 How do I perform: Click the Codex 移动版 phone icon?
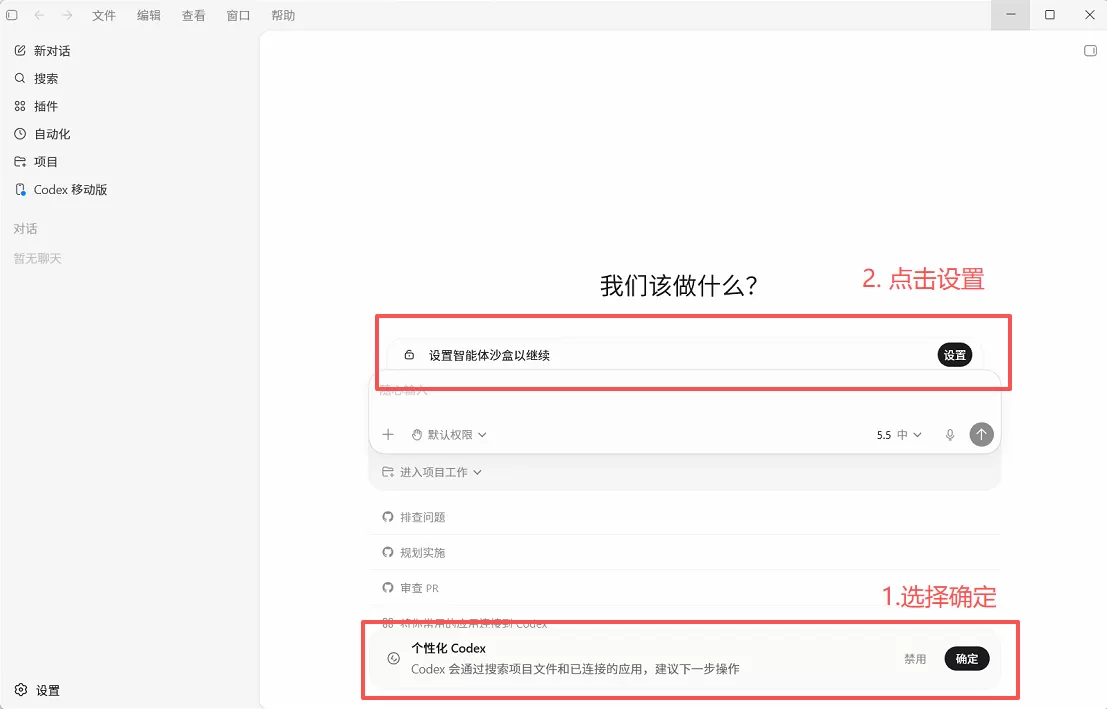[20, 189]
